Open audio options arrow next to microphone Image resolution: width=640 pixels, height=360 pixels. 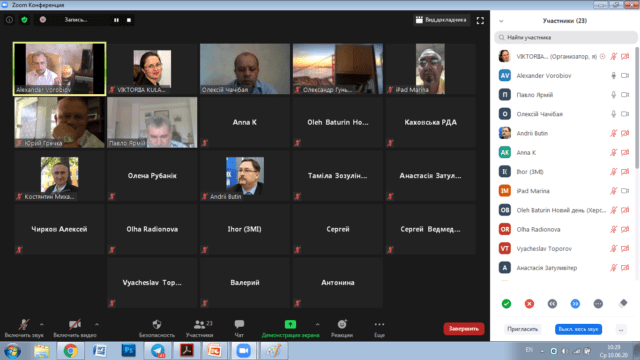point(42,324)
